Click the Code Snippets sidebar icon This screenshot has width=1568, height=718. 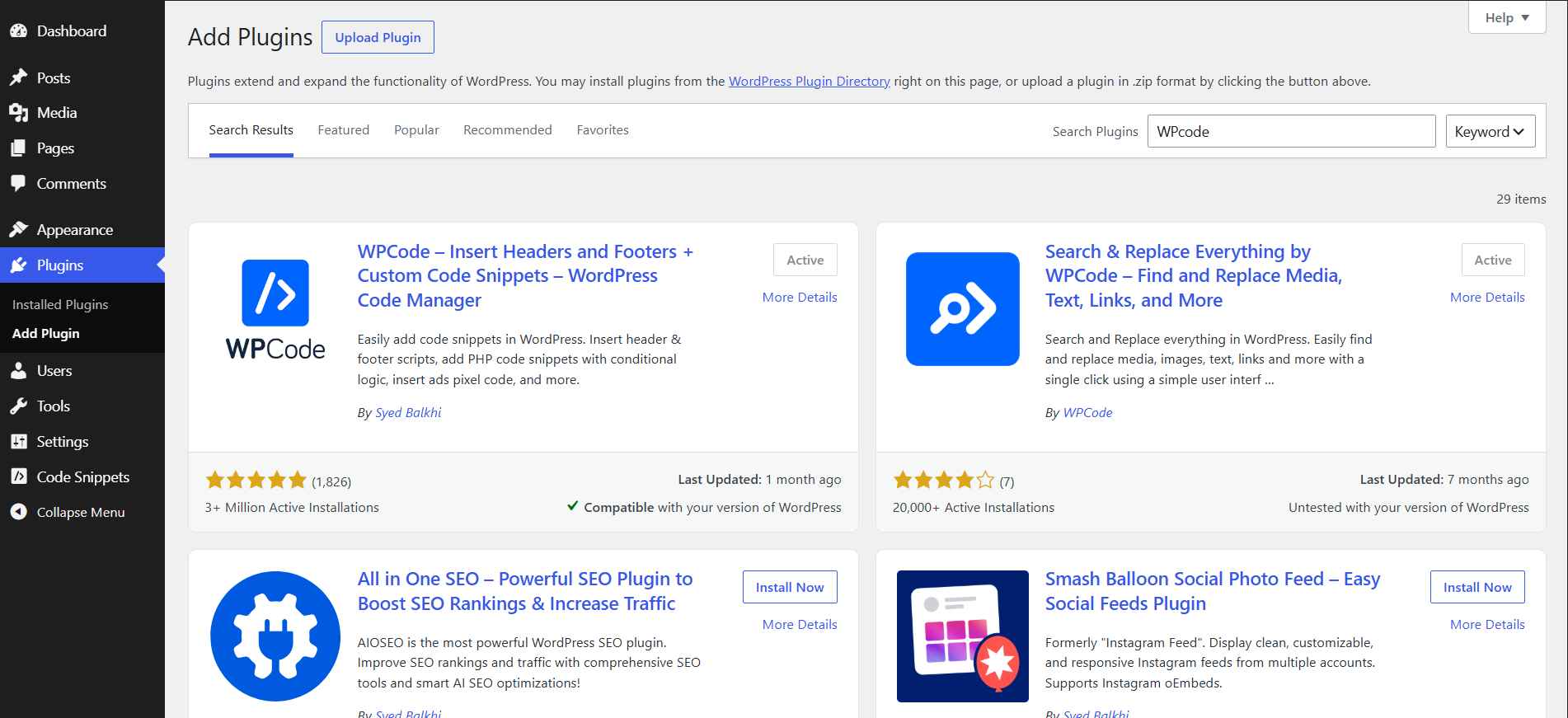(18, 476)
